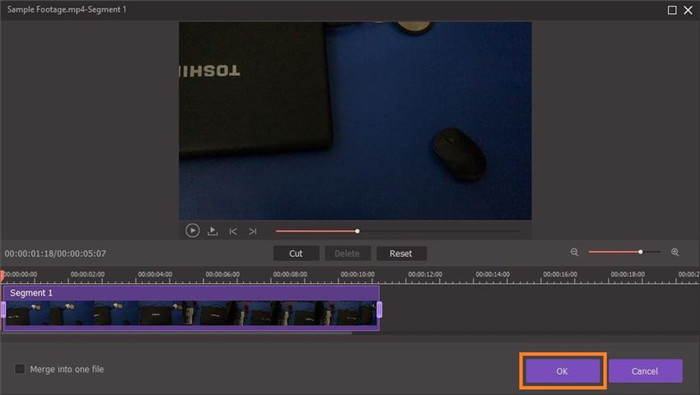Viewport: 700px width, 395px height.
Task: Select the Segment 1 title bar
Action: [191, 293]
